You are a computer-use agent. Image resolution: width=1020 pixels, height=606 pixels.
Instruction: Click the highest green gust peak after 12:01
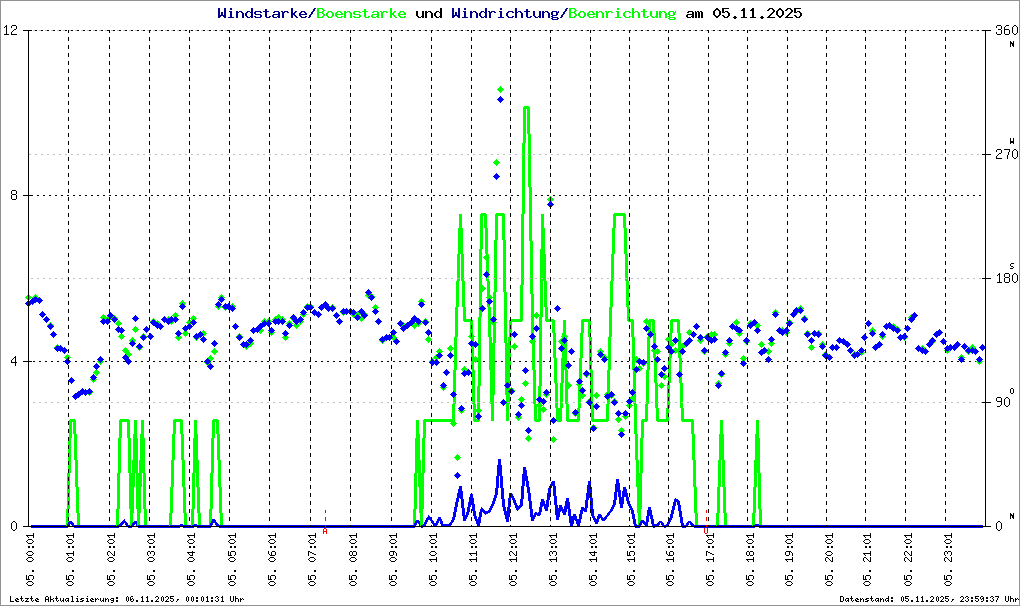(x=526, y=108)
